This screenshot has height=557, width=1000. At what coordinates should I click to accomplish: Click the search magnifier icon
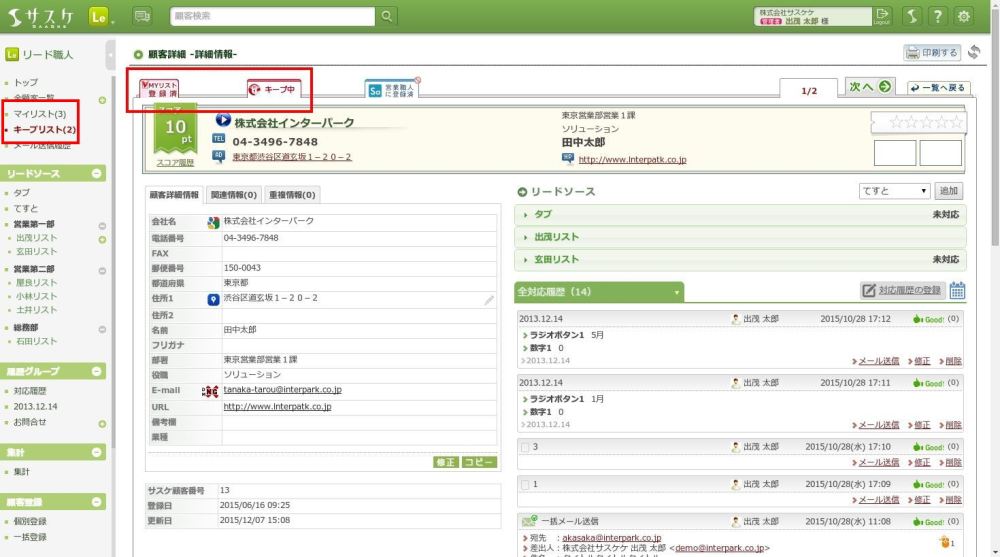coord(386,16)
